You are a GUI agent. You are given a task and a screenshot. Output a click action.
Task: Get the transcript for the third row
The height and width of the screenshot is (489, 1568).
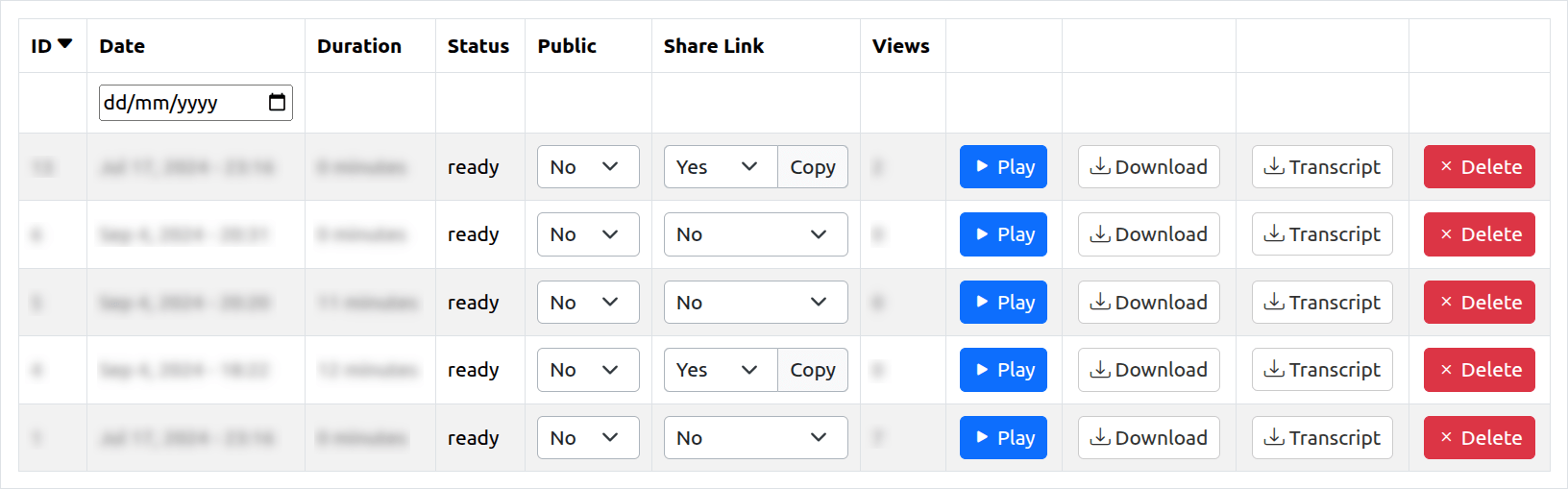point(1322,303)
